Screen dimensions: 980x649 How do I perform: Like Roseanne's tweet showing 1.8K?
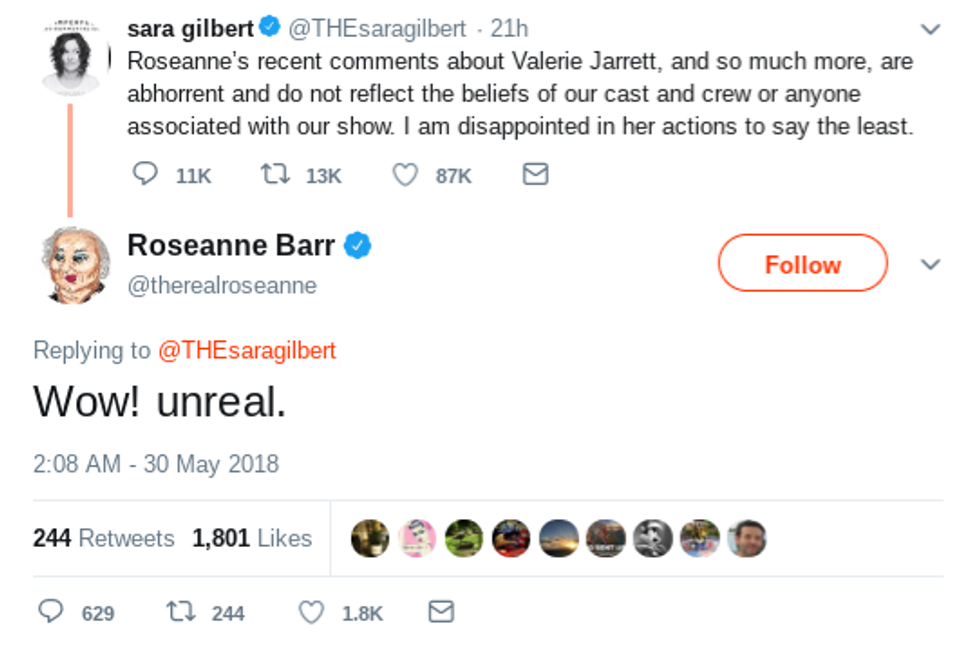(311, 612)
